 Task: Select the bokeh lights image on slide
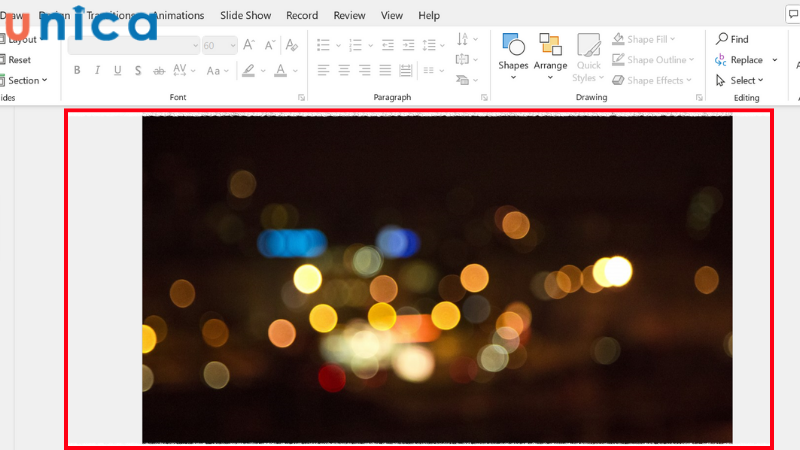tap(437, 279)
